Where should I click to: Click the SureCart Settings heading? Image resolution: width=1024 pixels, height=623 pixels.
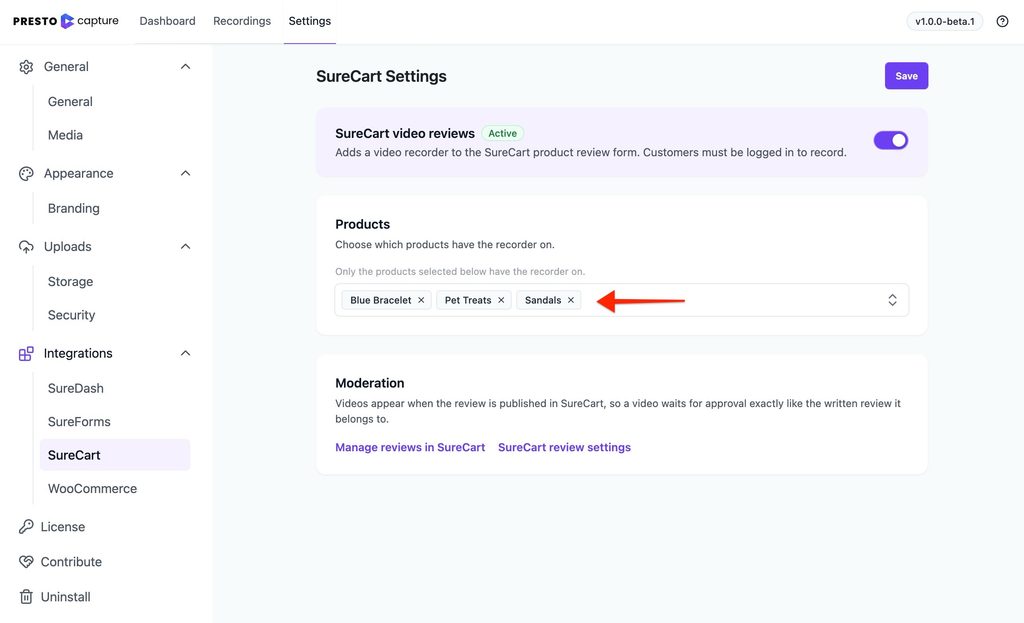pyautogui.click(x=381, y=76)
